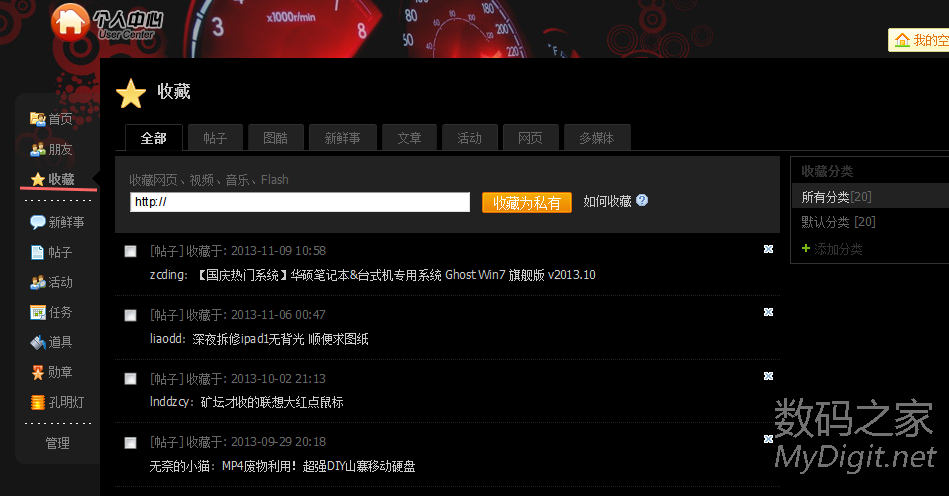The height and width of the screenshot is (496, 949).
Task: Open MP4废物利用 移动硬盘 post link
Action: point(318,466)
